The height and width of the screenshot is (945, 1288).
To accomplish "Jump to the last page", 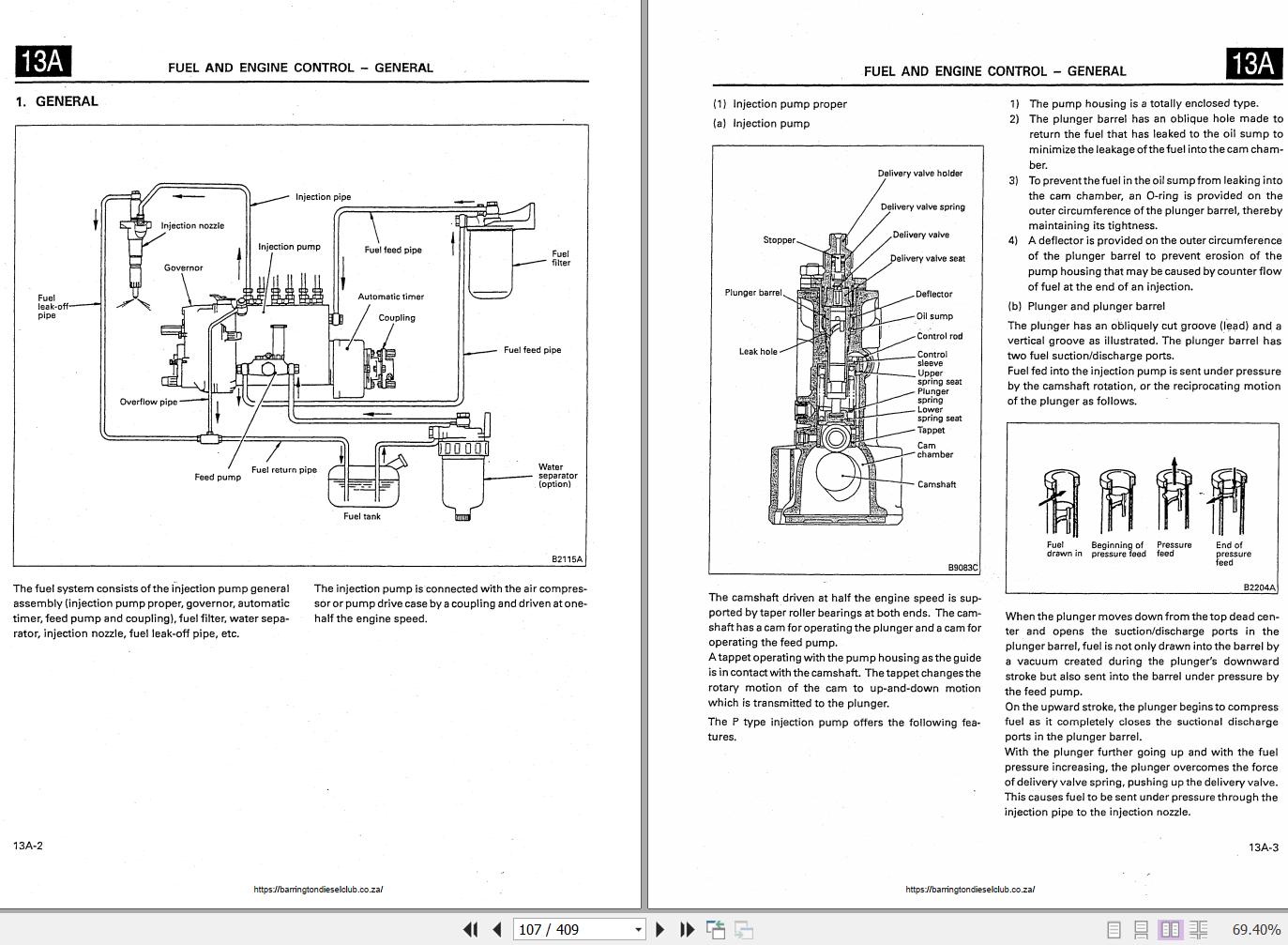I will coord(686,929).
